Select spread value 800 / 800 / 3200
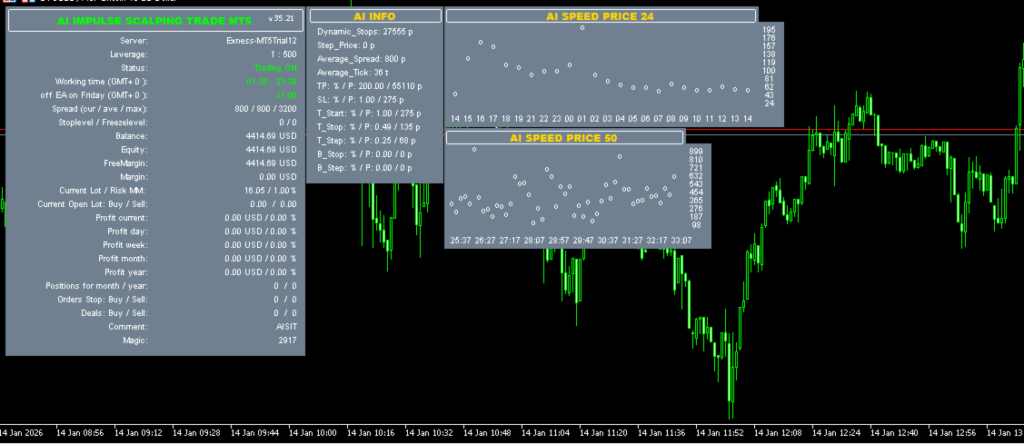 [265, 109]
